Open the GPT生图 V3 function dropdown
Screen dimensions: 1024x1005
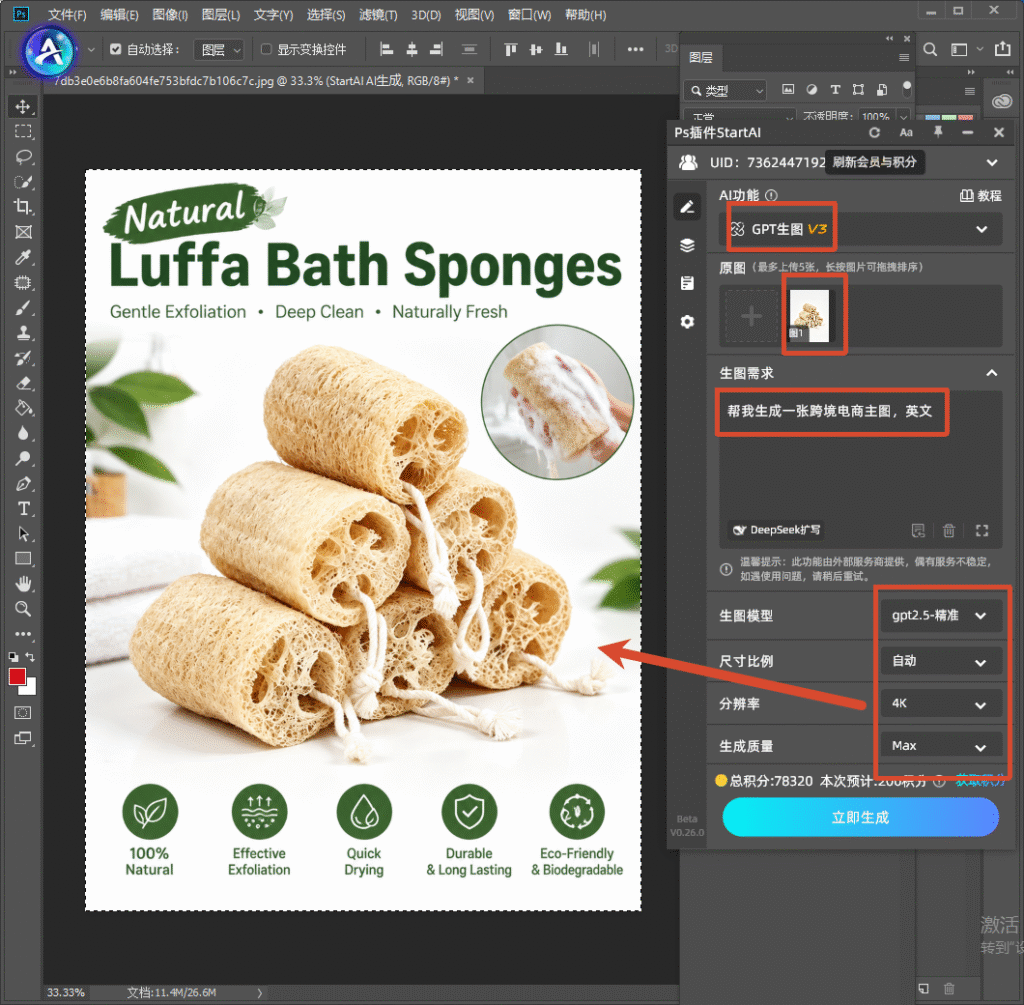tap(861, 229)
